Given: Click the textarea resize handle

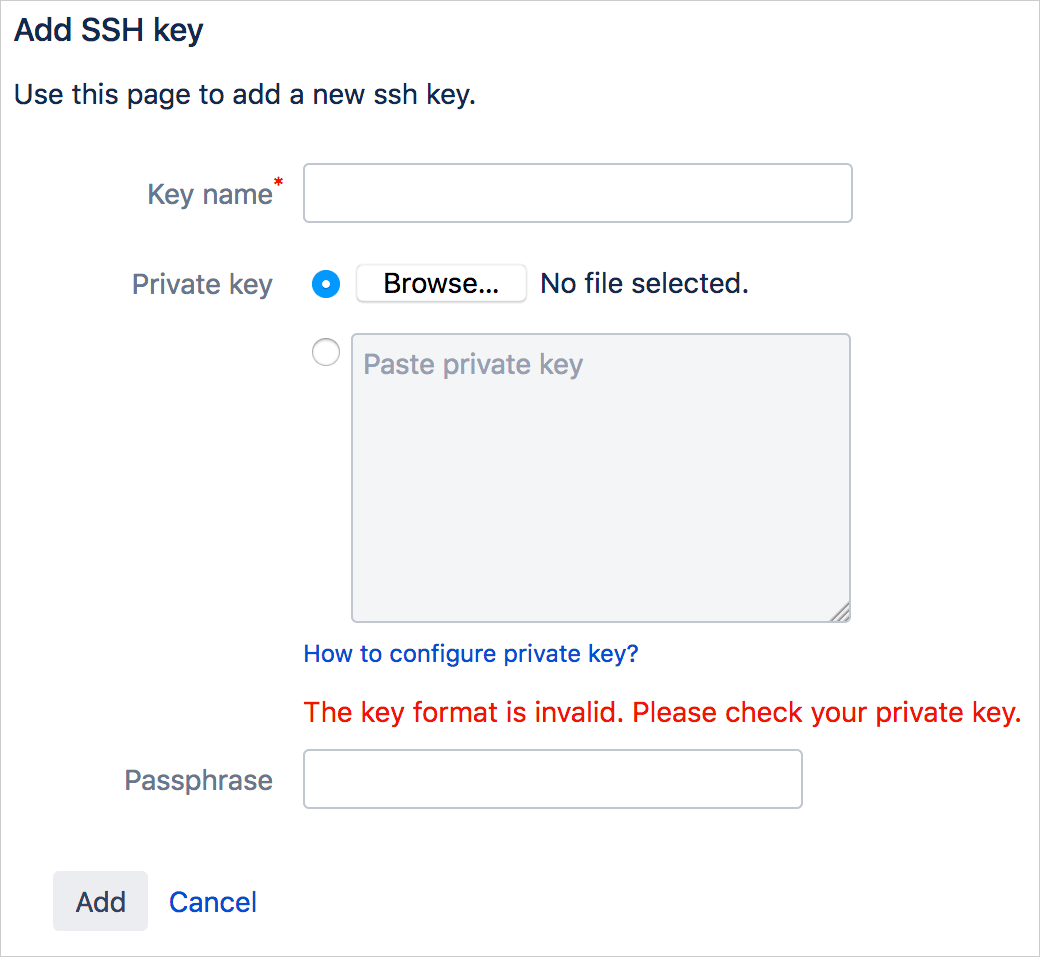Looking at the screenshot, I should 842,612.
